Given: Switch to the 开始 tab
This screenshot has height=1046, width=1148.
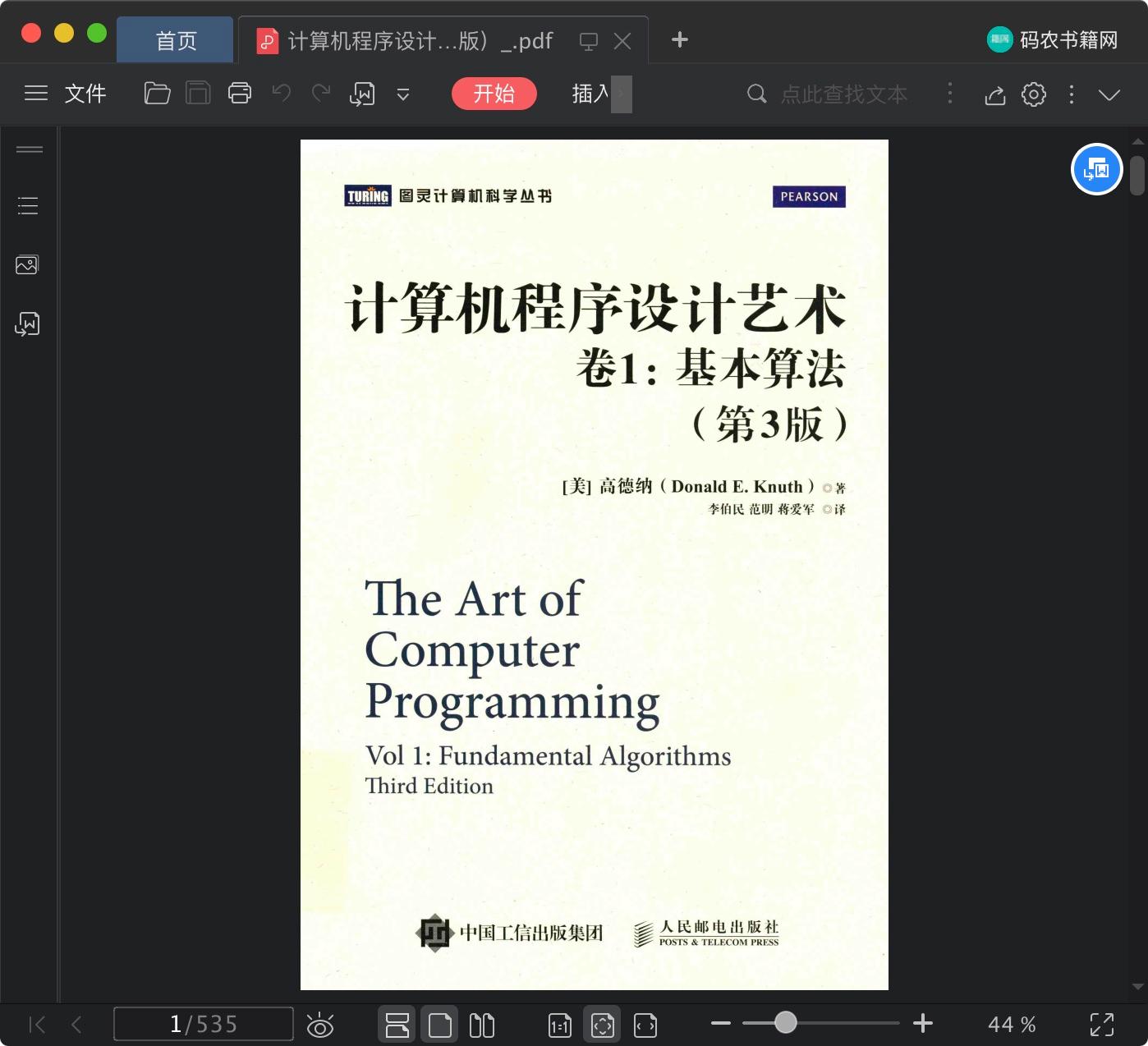Looking at the screenshot, I should pyautogui.click(x=494, y=94).
